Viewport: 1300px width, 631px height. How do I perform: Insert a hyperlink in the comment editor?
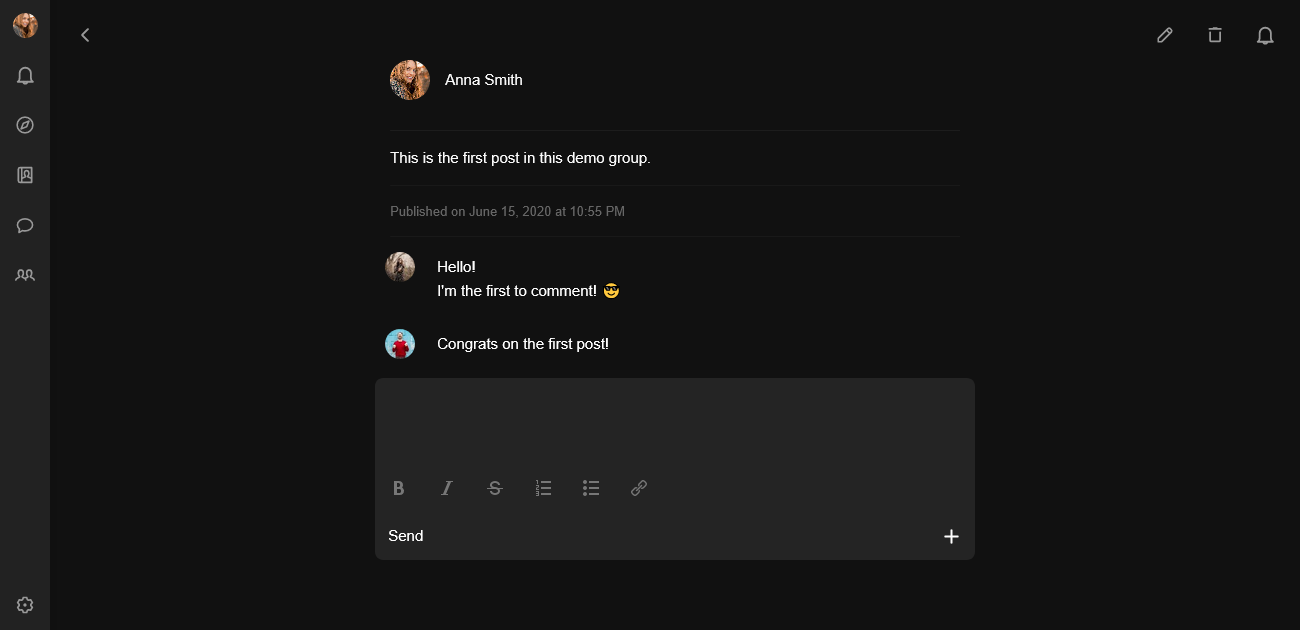tap(639, 488)
